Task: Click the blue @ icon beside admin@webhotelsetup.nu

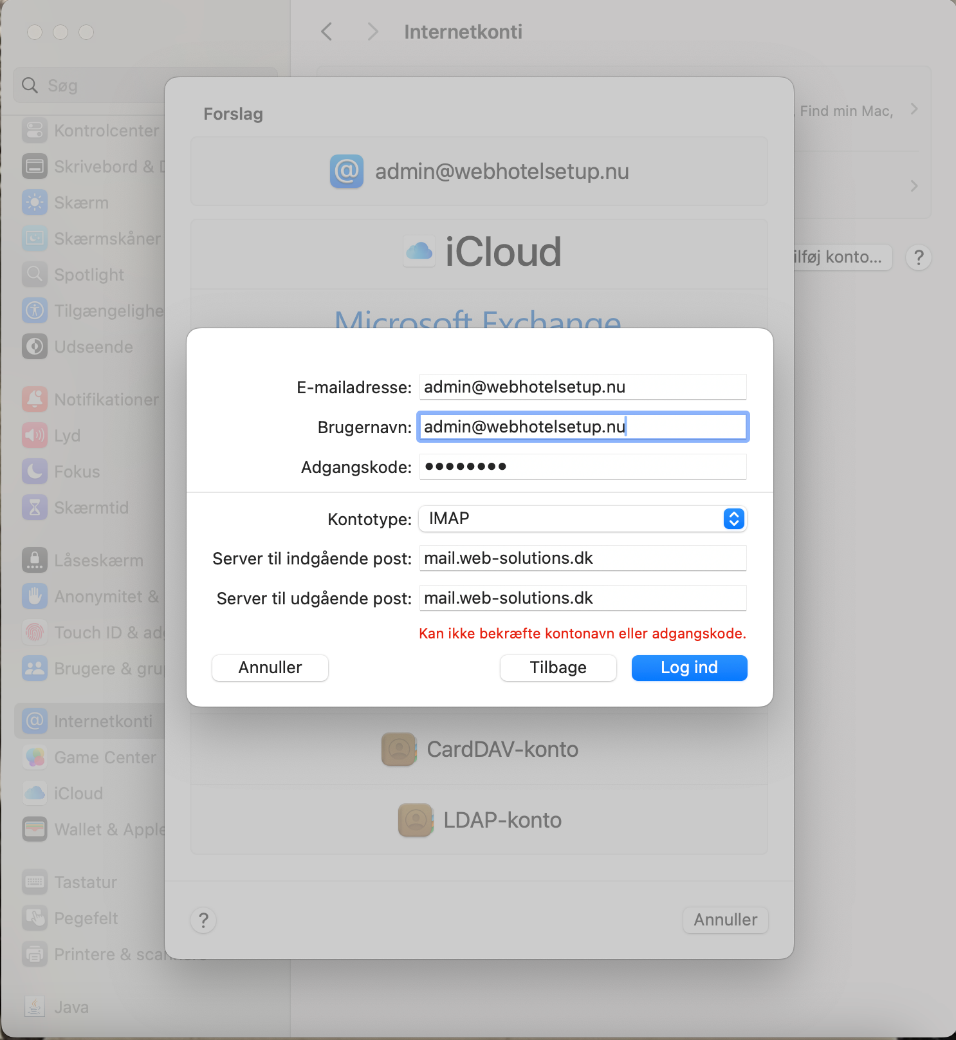Action: [346, 171]
